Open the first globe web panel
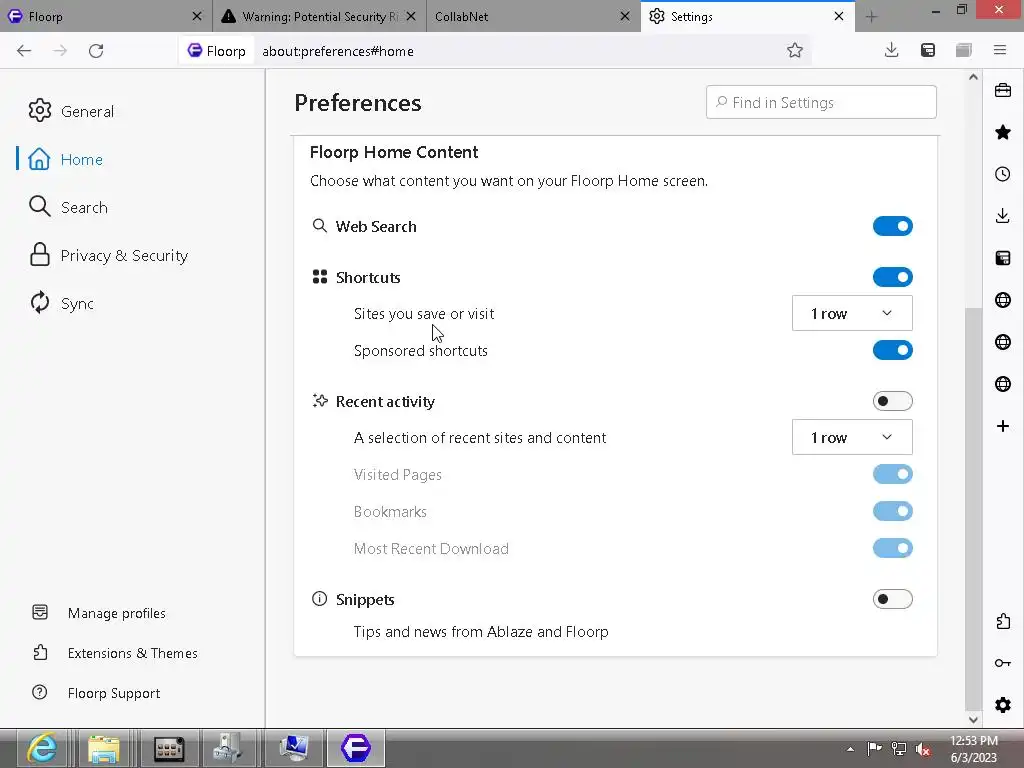This screenshot has height=768, width=1024. point(1003,300)
